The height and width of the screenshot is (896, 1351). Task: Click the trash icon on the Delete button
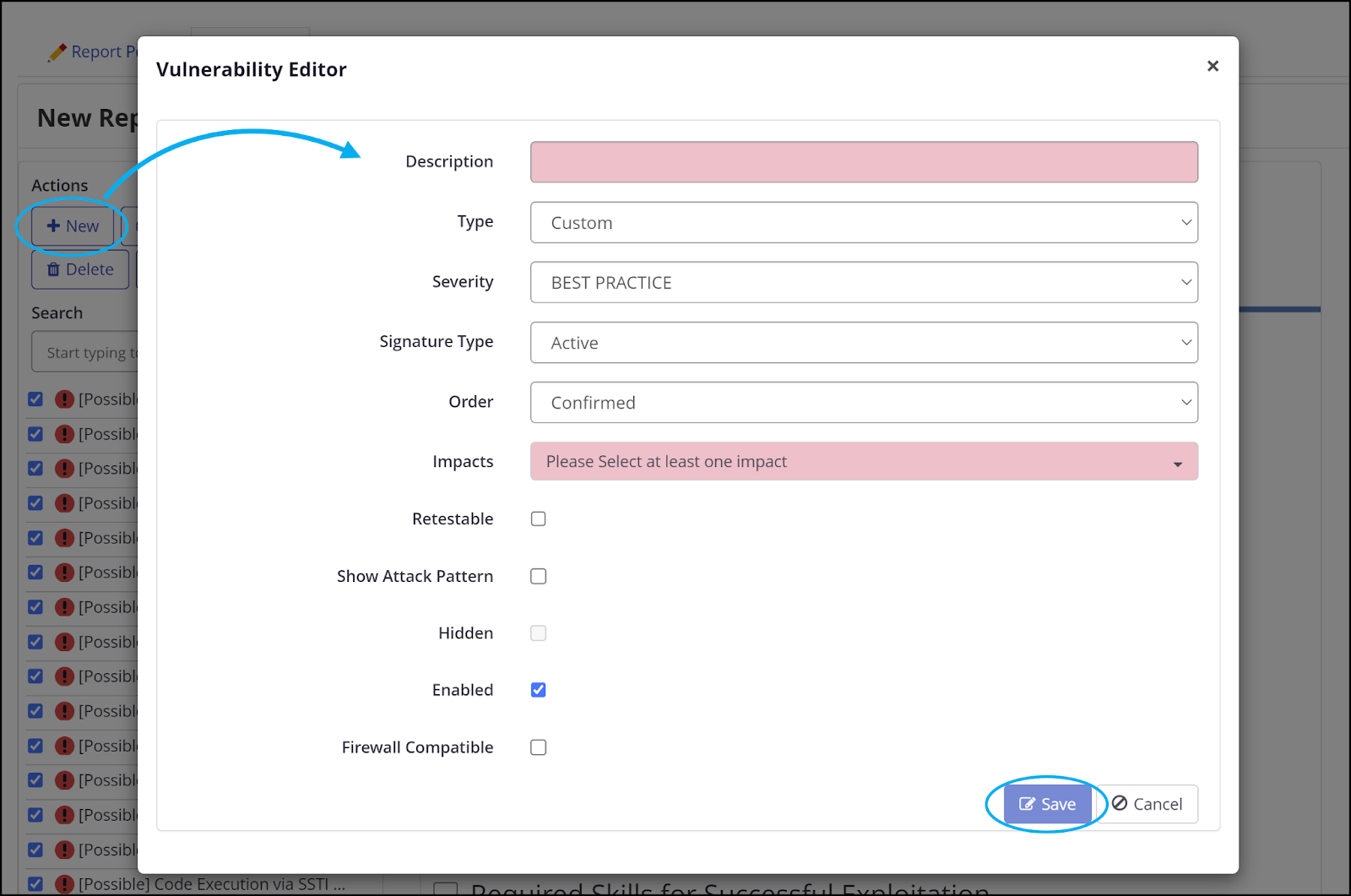52,269
